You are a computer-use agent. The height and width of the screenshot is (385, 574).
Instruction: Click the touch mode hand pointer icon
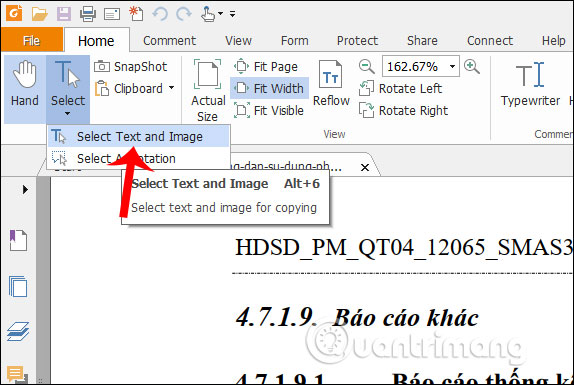(x=208, y=14)
